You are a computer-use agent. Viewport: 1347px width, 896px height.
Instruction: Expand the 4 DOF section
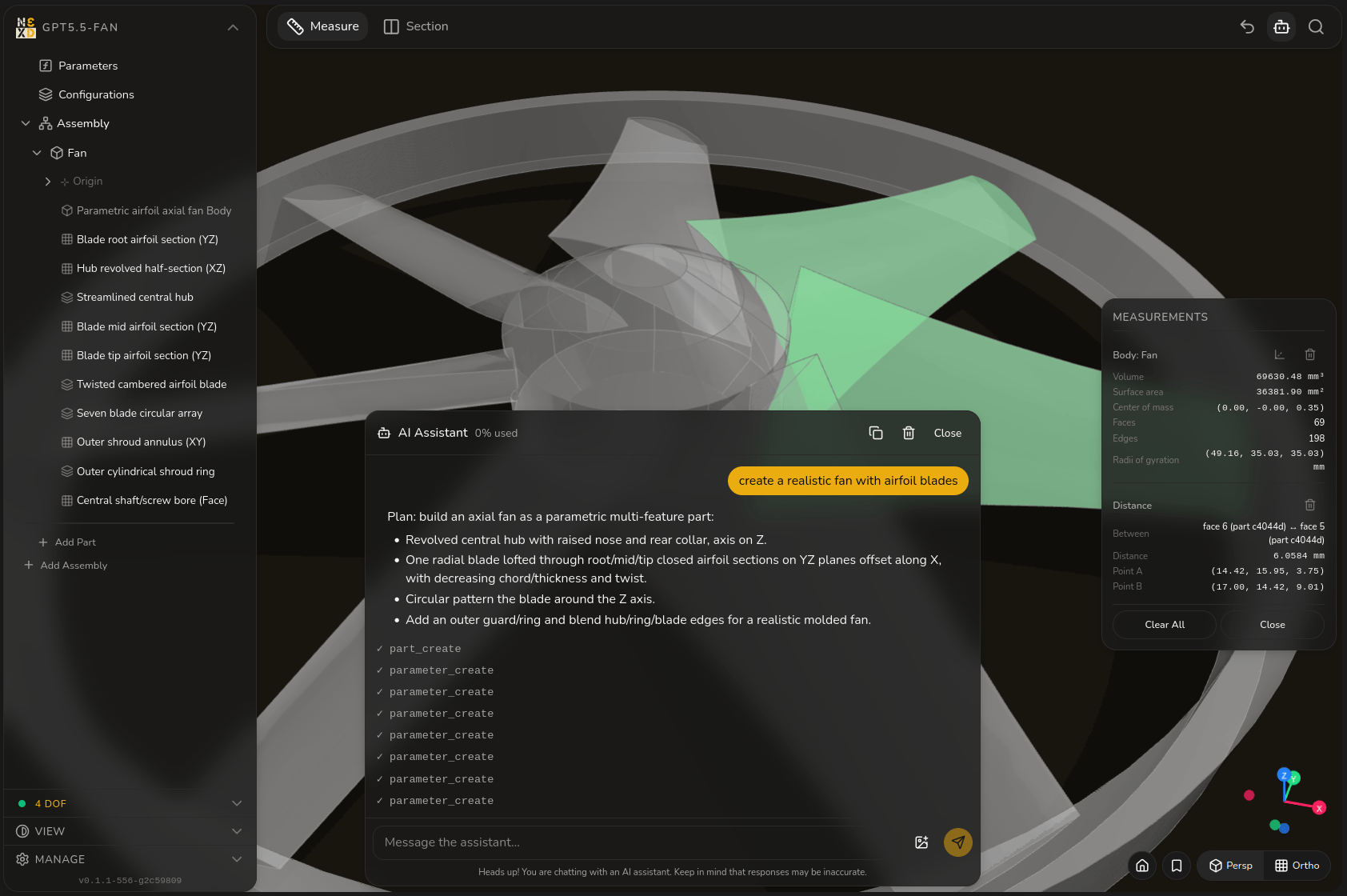tap(237, 803)
